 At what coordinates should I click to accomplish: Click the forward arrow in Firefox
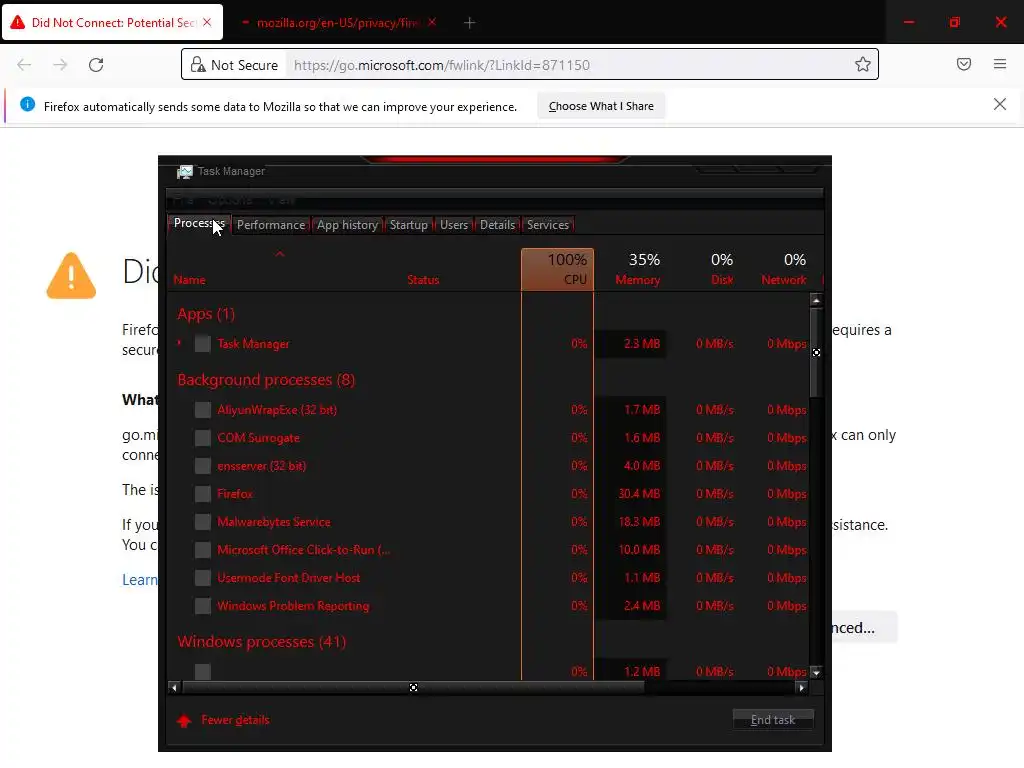click(60, 65)
